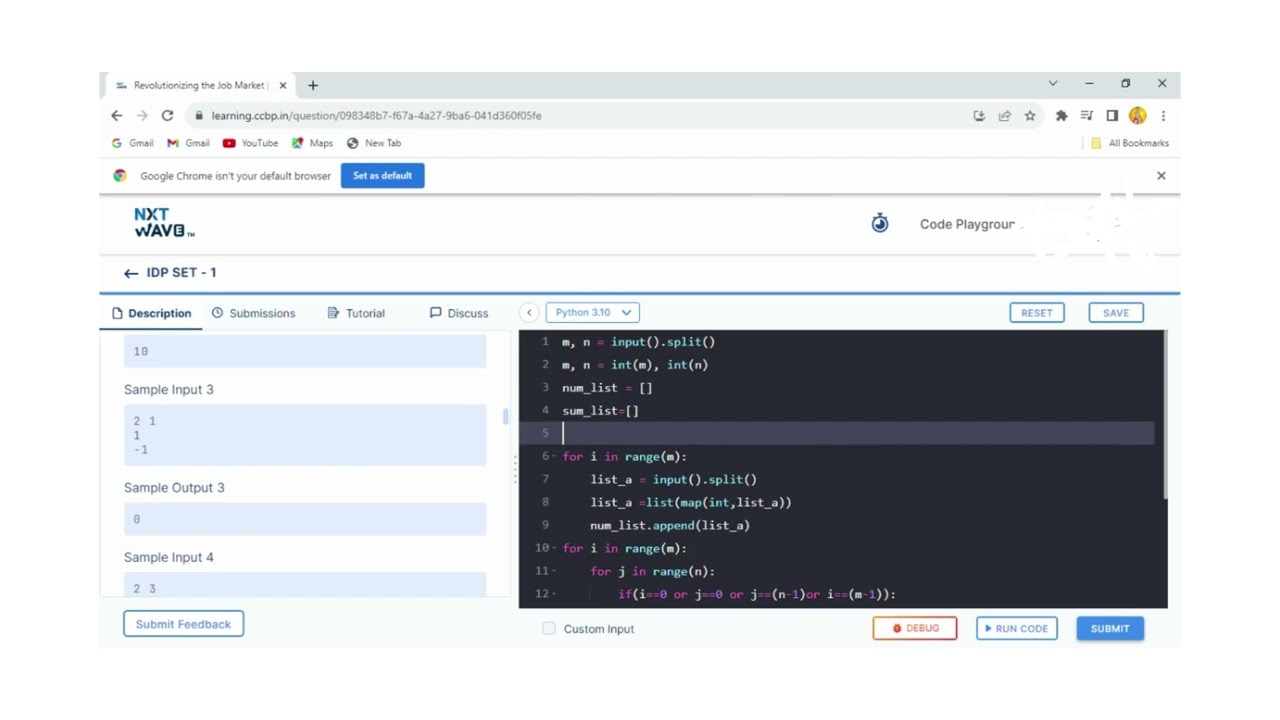Image resolution: width=1280 pixels, height=720 pixels.
Task: Click code line 'num_list = []'
Action: (607, 388)
